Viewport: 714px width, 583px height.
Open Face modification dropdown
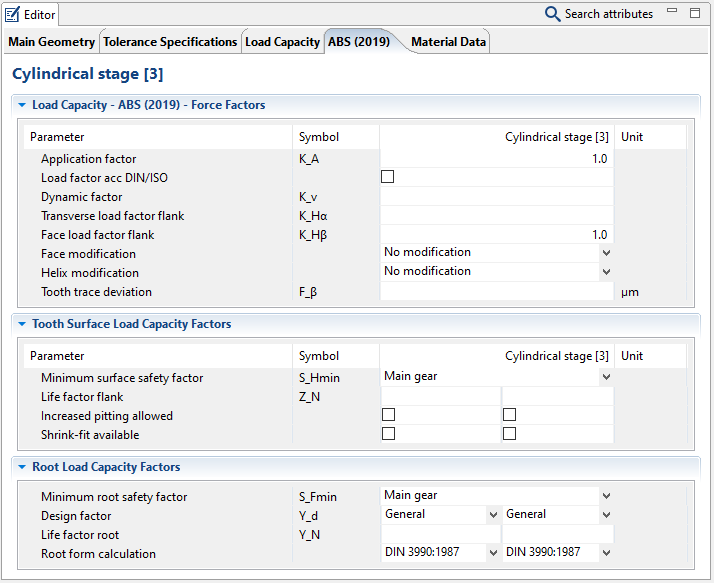(x=605, y=253)
